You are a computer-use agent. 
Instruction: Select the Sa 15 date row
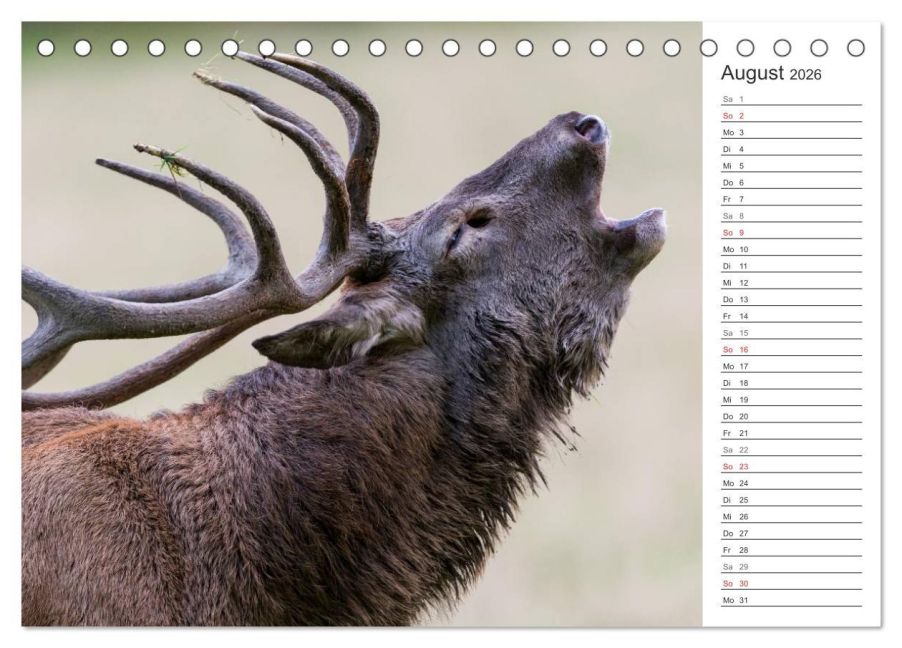pos(790,333)
